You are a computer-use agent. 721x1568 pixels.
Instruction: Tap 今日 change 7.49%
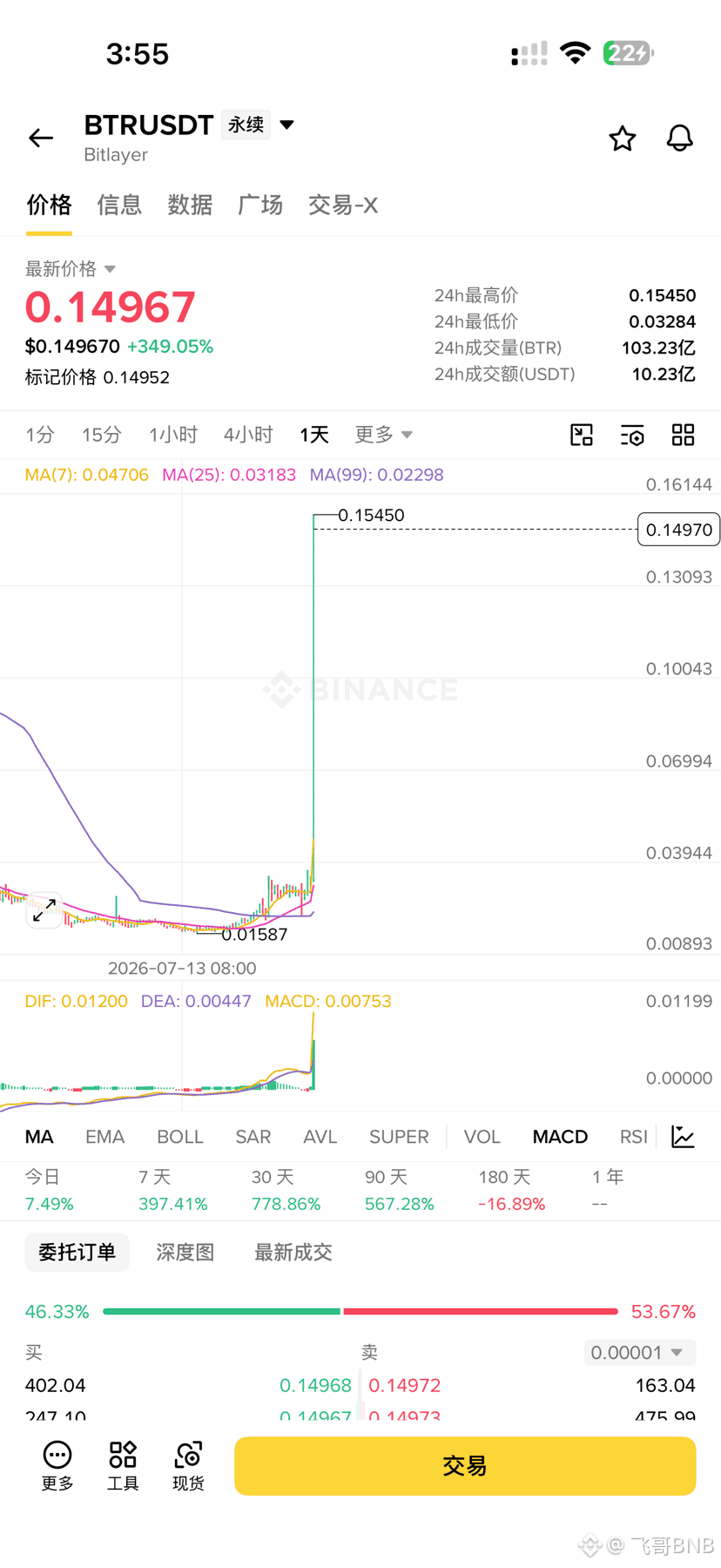tap(49, 1204)
